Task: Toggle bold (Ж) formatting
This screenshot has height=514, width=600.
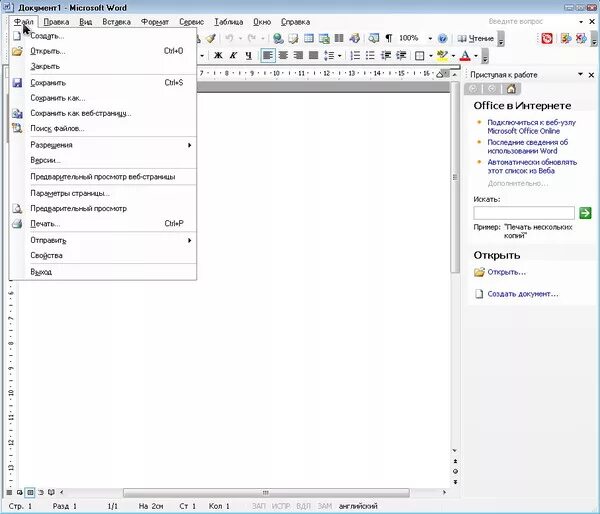Action: tap(218, 56)
